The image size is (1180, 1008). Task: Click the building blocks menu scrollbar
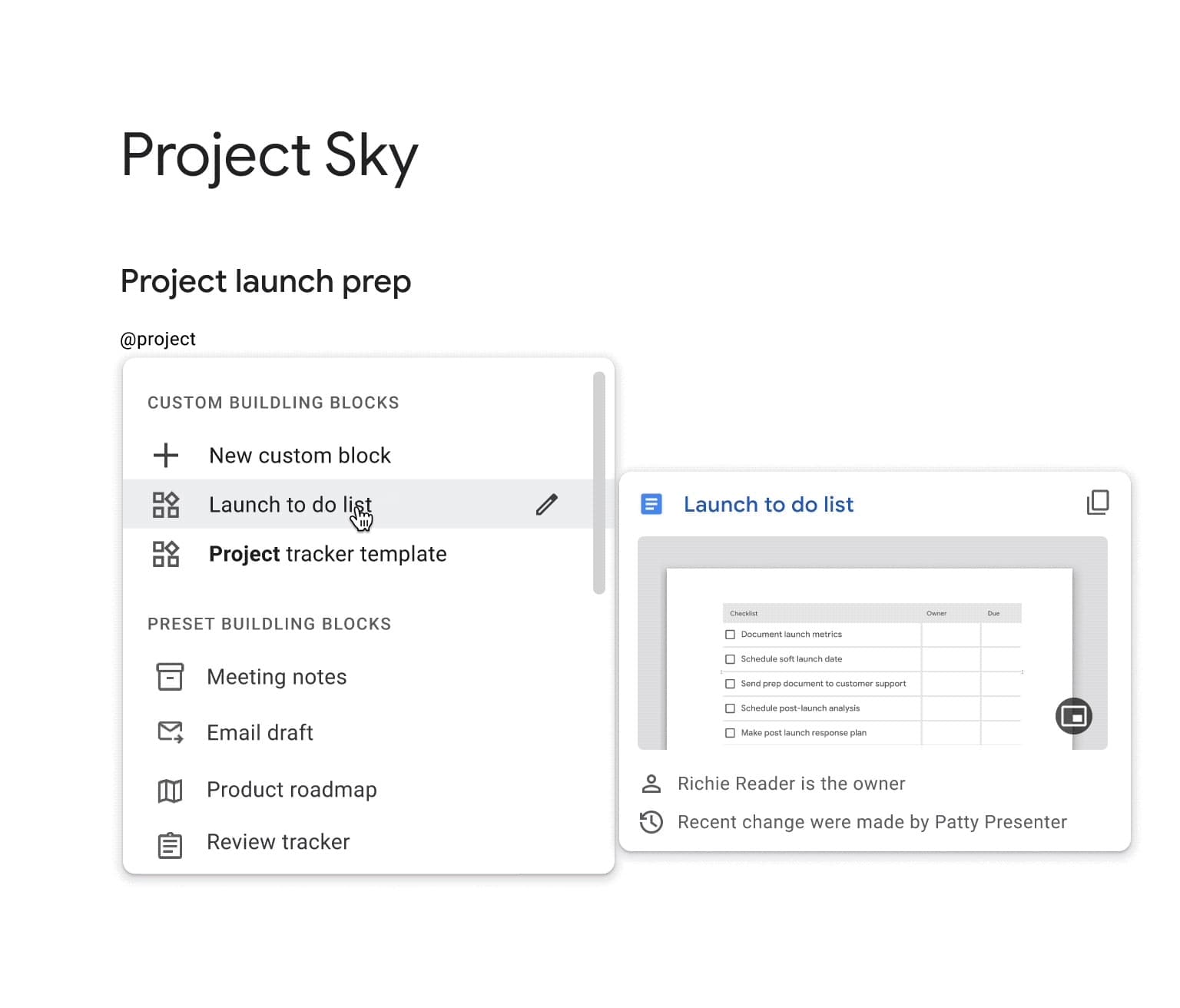pyautogui.click(x=599, y=482)
